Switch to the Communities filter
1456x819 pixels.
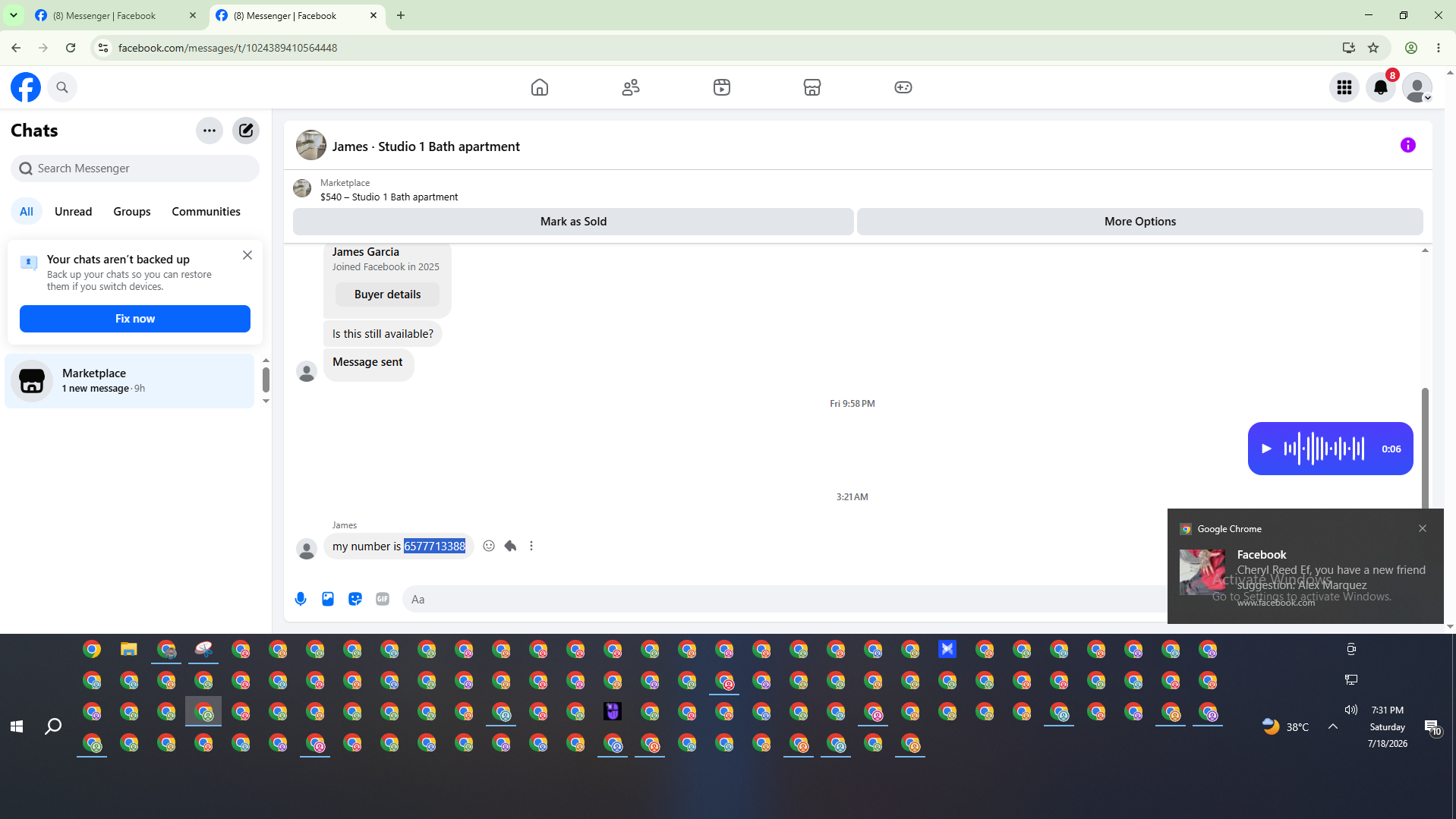coord(206,212)
